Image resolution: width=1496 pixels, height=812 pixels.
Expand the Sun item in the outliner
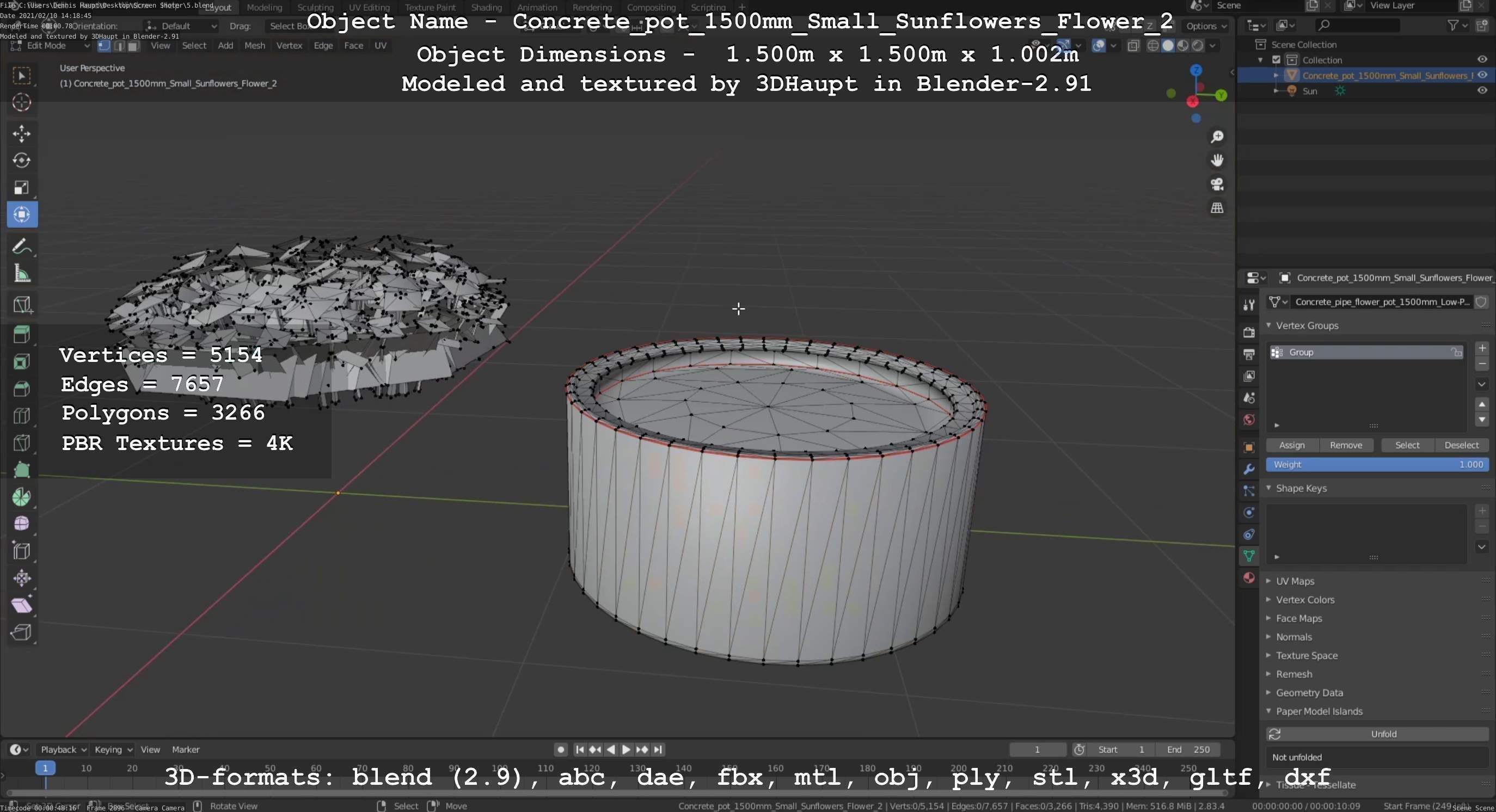coord(1276,90)
